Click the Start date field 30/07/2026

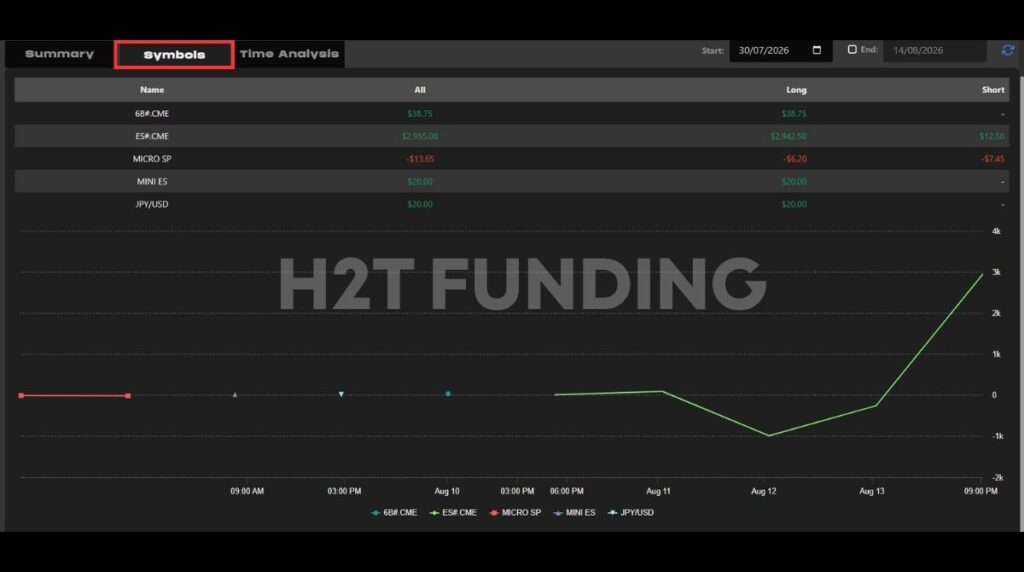click(x=780, y=50)
